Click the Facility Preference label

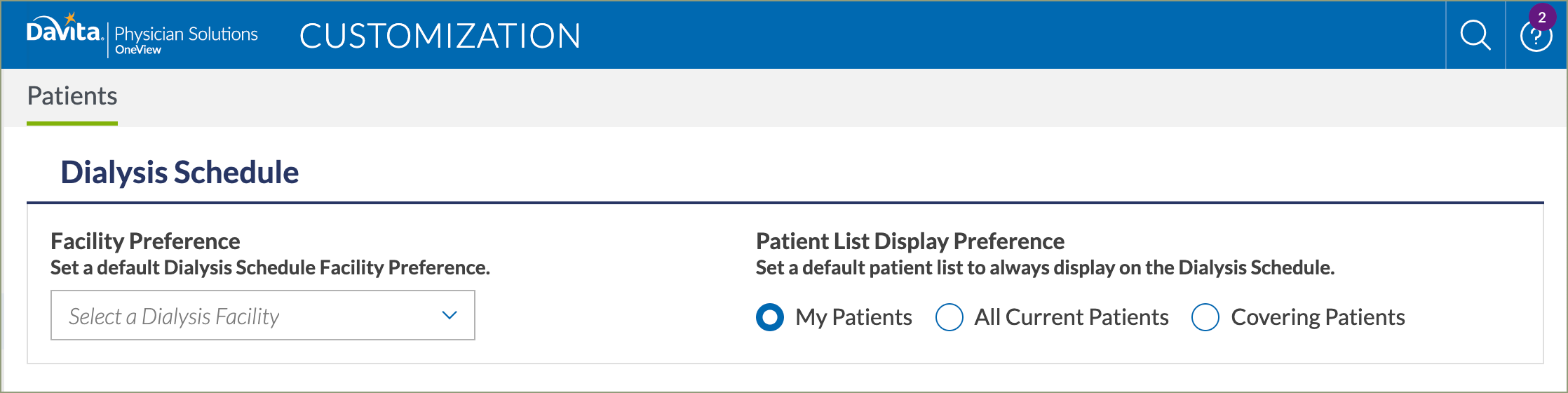145,241
